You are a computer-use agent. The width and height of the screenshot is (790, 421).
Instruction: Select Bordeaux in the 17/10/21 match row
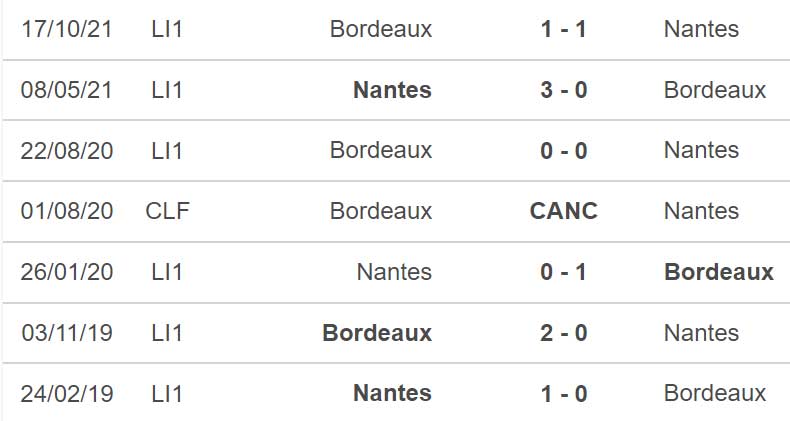[381, 29]
